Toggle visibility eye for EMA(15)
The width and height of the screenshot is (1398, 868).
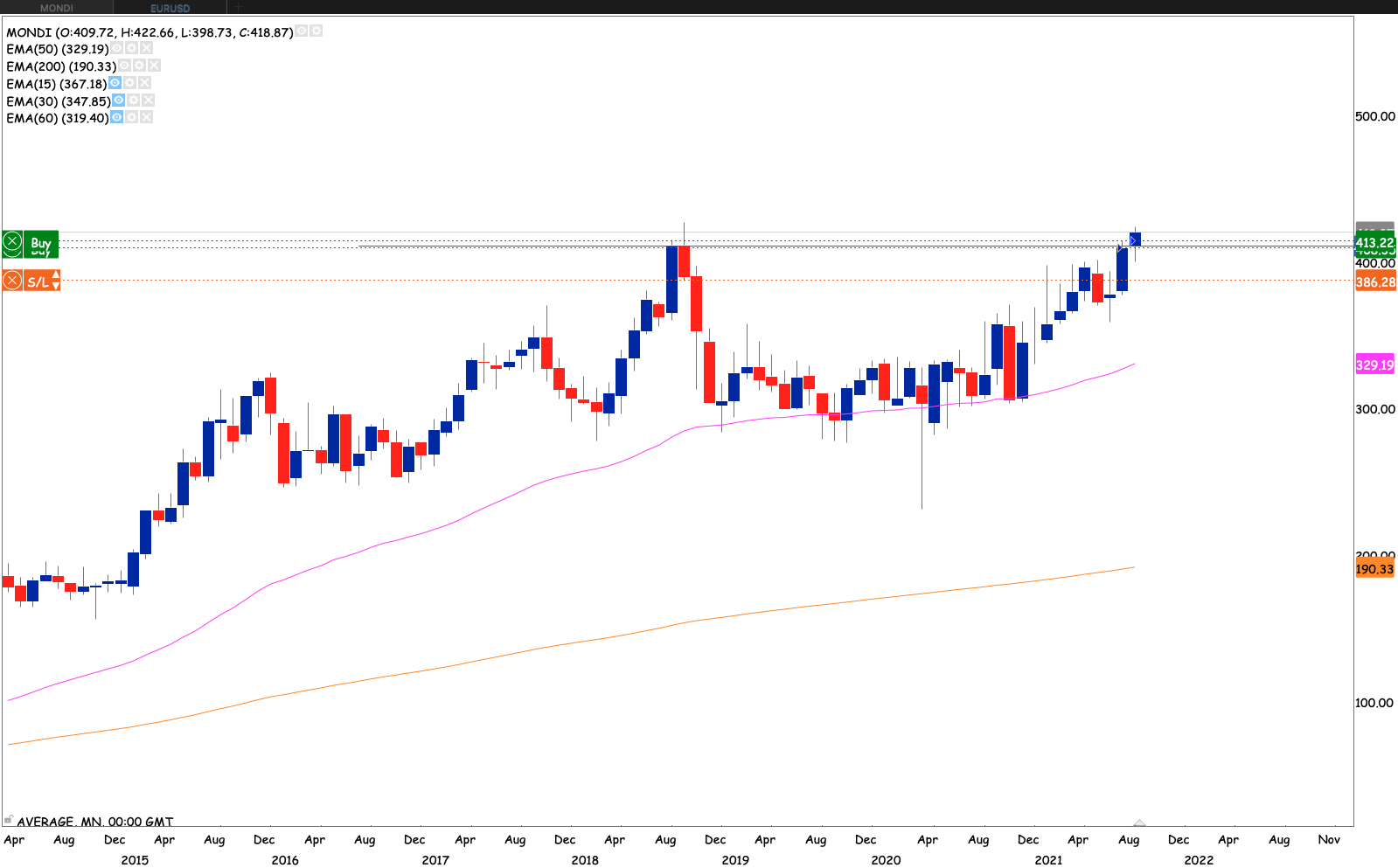pos(115,83)
